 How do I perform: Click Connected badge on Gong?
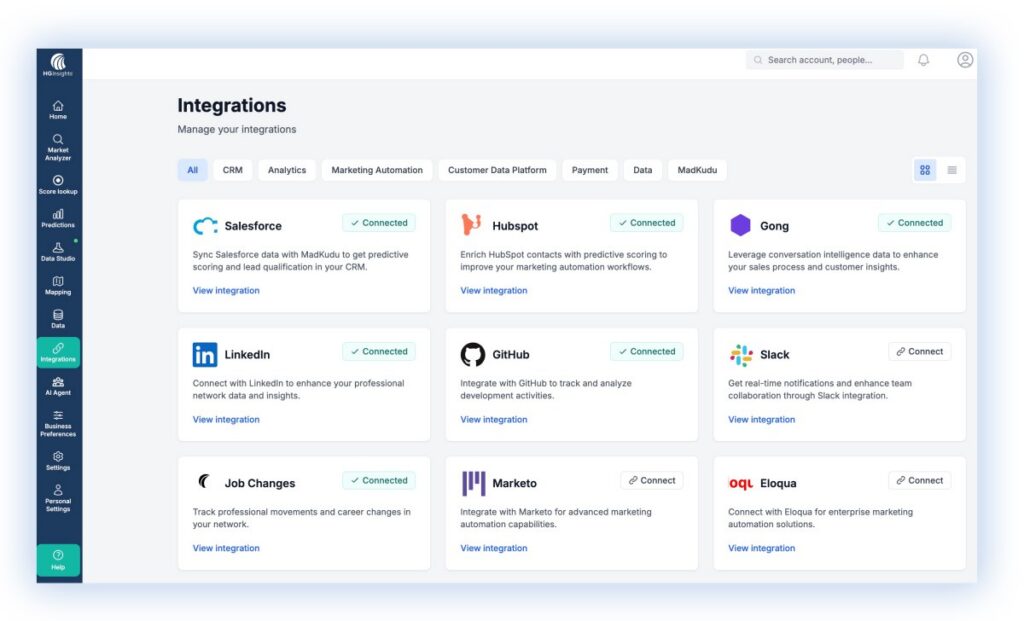click(914, 223)
